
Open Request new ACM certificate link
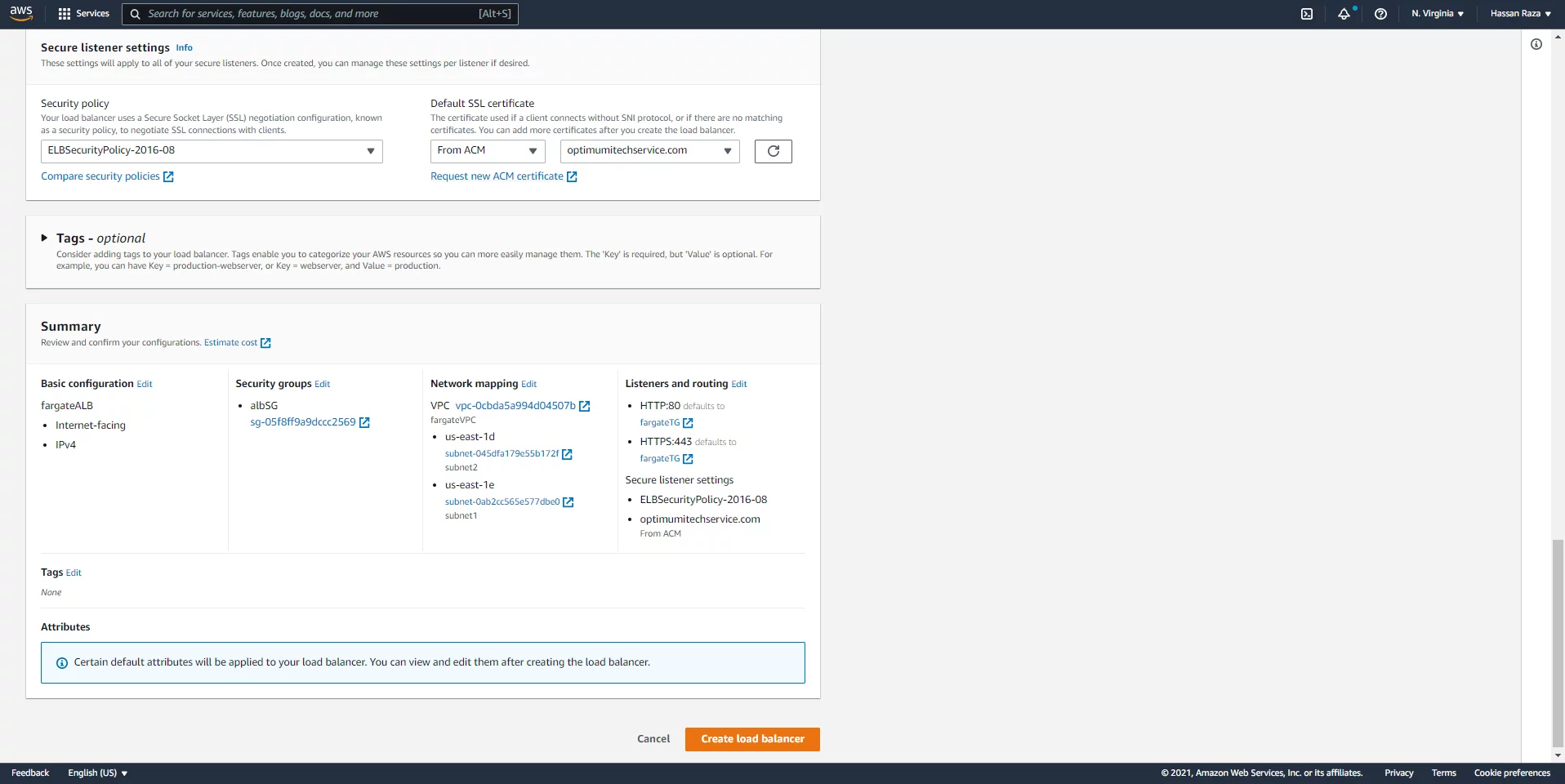pos(497,176)
